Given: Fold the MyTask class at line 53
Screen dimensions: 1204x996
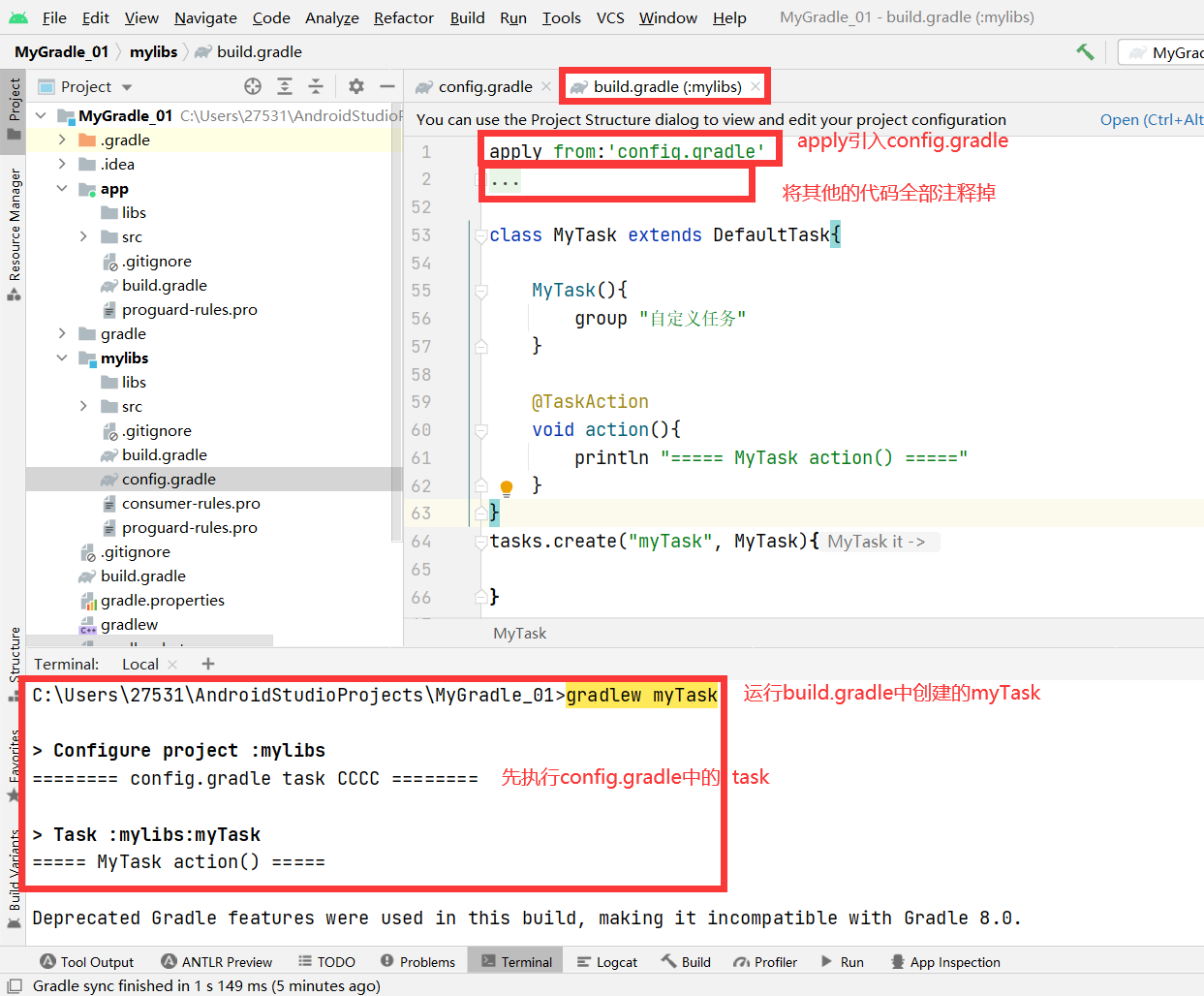Looking at the screenshot, I should click(x=481, y=234).
